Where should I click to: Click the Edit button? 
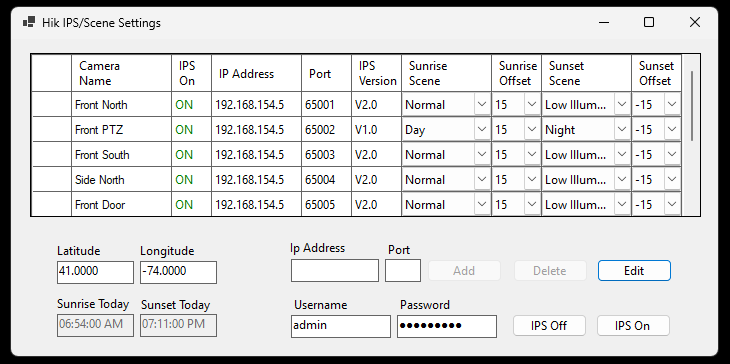634,270
